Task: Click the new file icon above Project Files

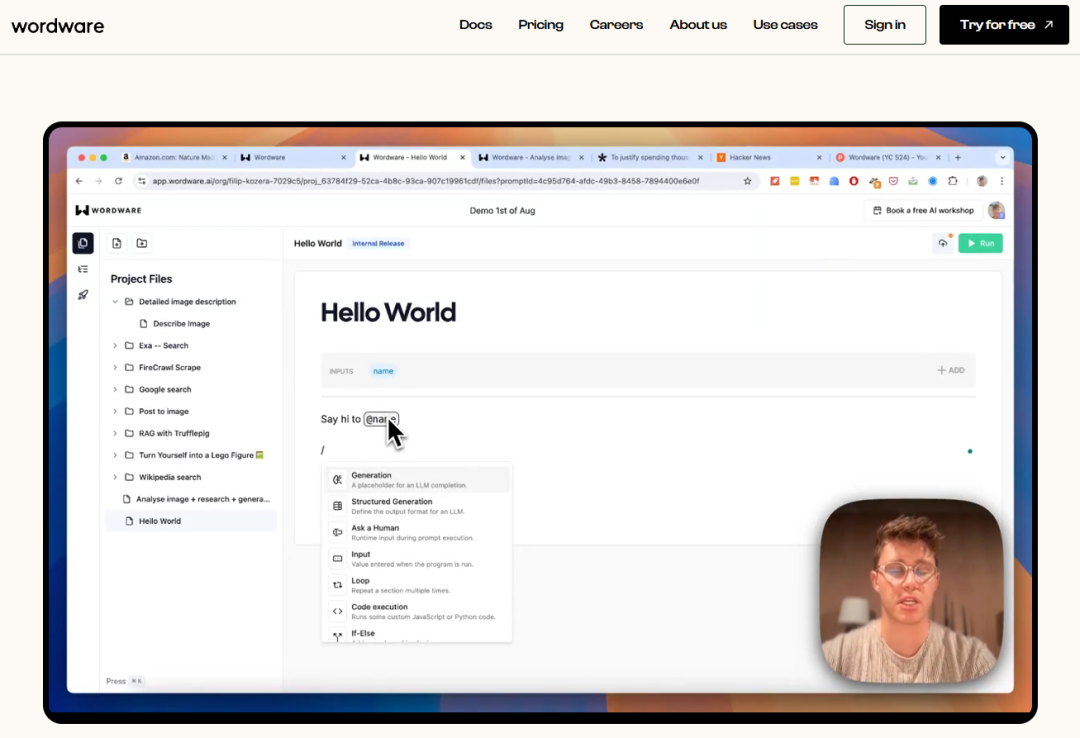Action: point(117,243)
